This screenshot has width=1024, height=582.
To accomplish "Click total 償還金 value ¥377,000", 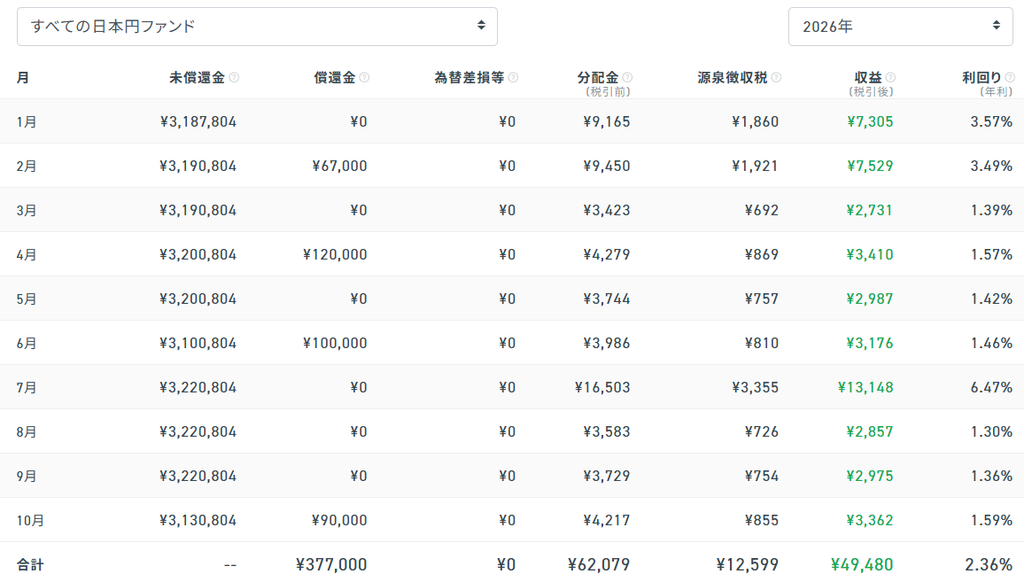I will tap(331, 565).
